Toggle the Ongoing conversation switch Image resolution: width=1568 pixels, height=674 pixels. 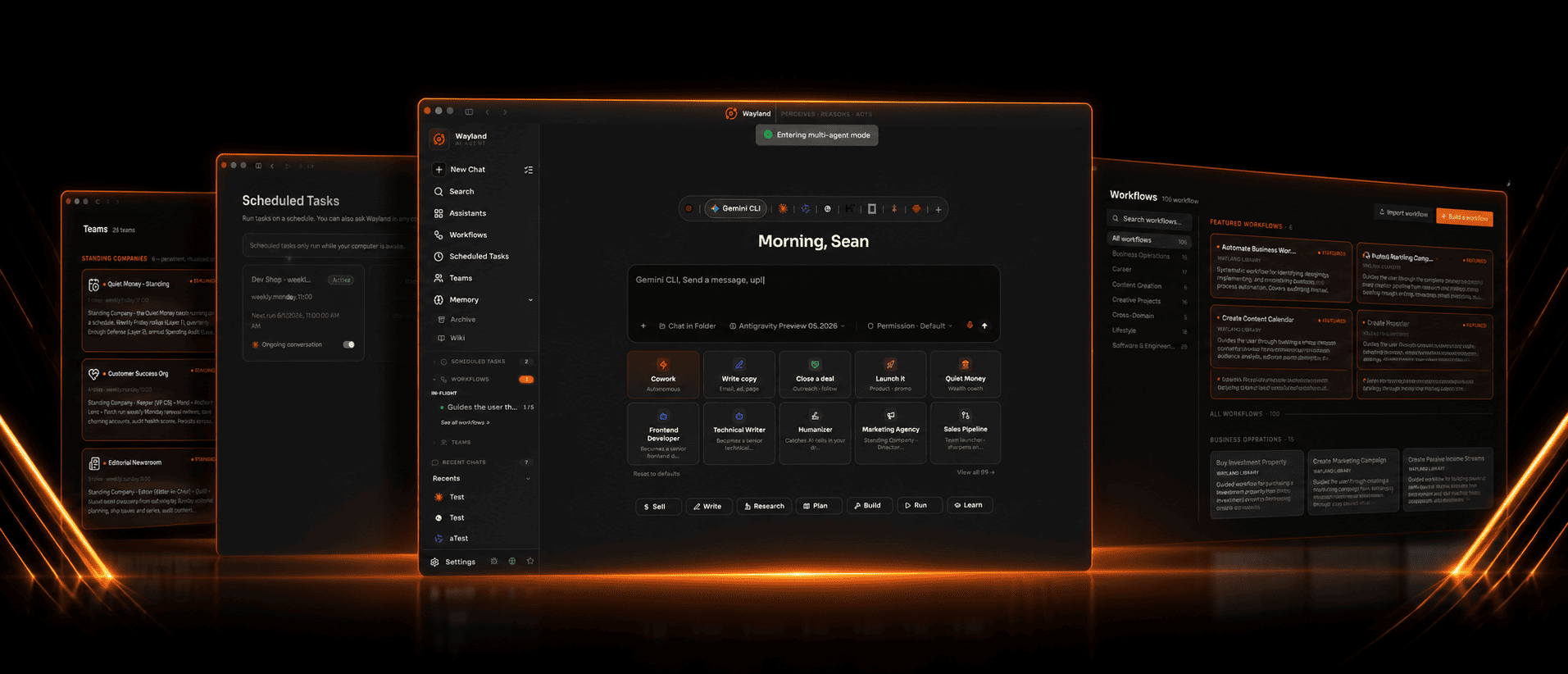tap(348, 344)
